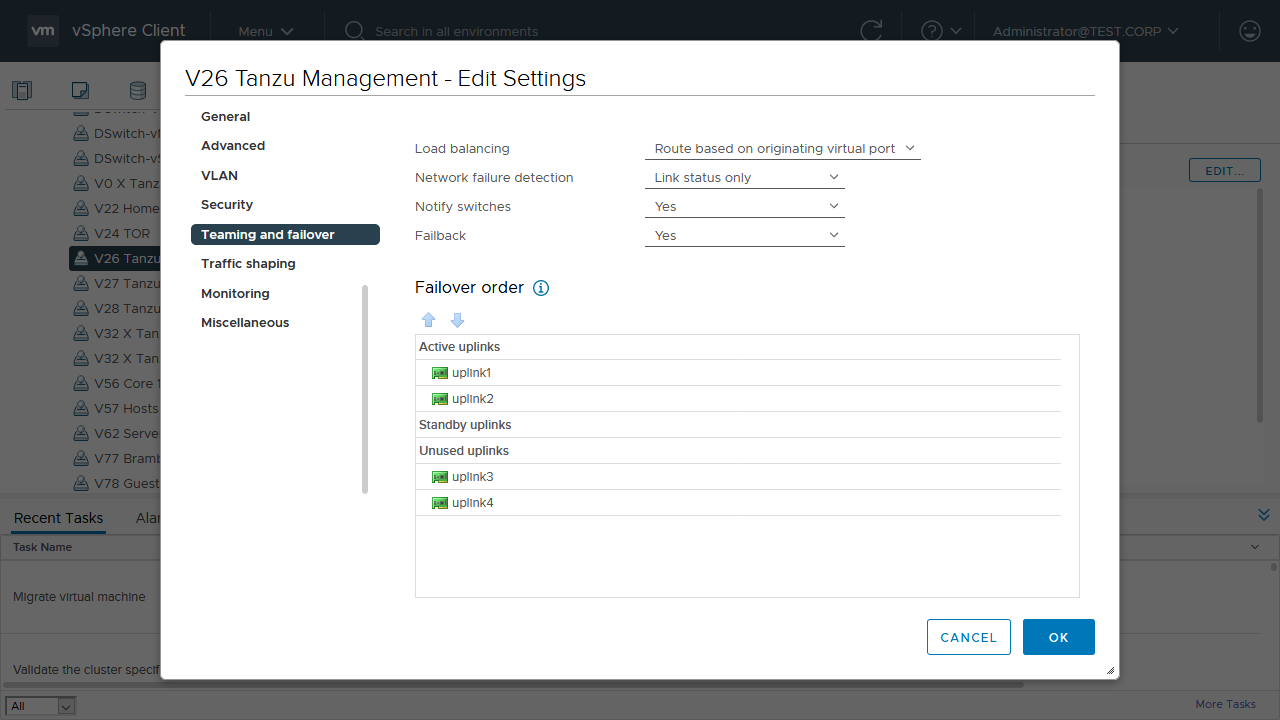Select the uplink1 adapter icon
The height and width of the screenshot is (720, 1280).
point(440,373)
